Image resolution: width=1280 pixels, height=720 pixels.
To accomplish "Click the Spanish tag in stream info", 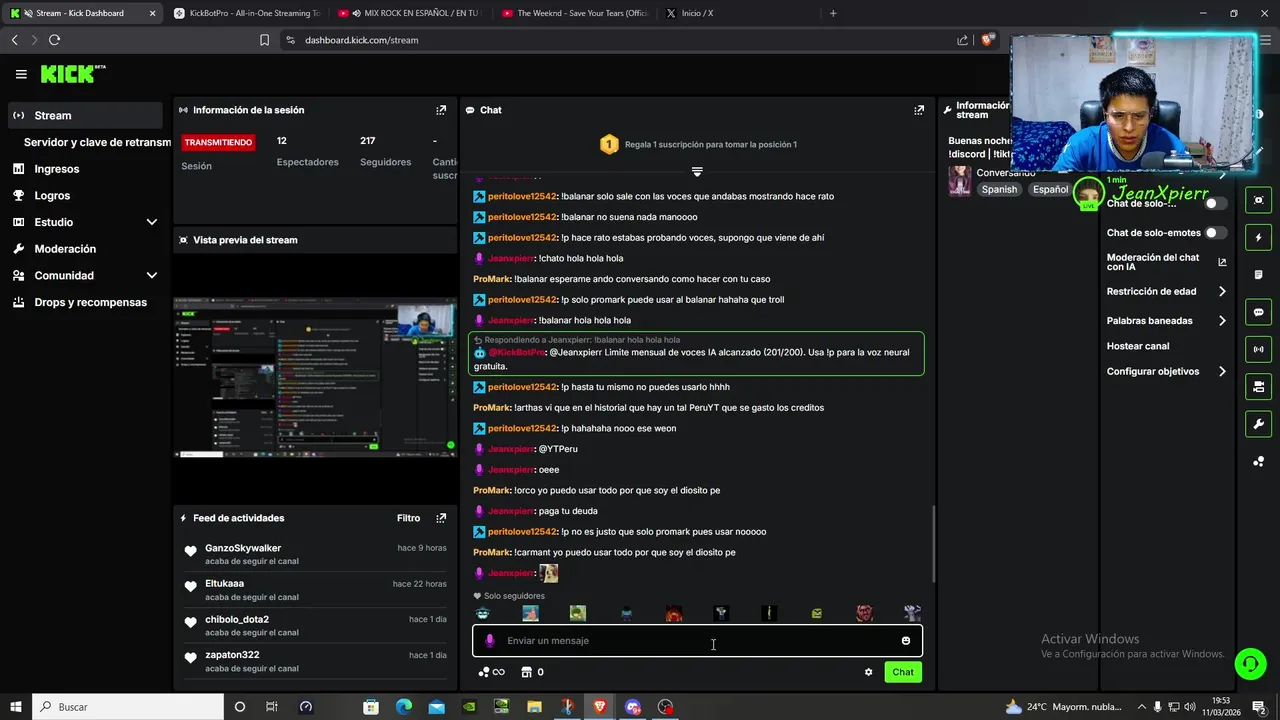I will click(999, 189).
